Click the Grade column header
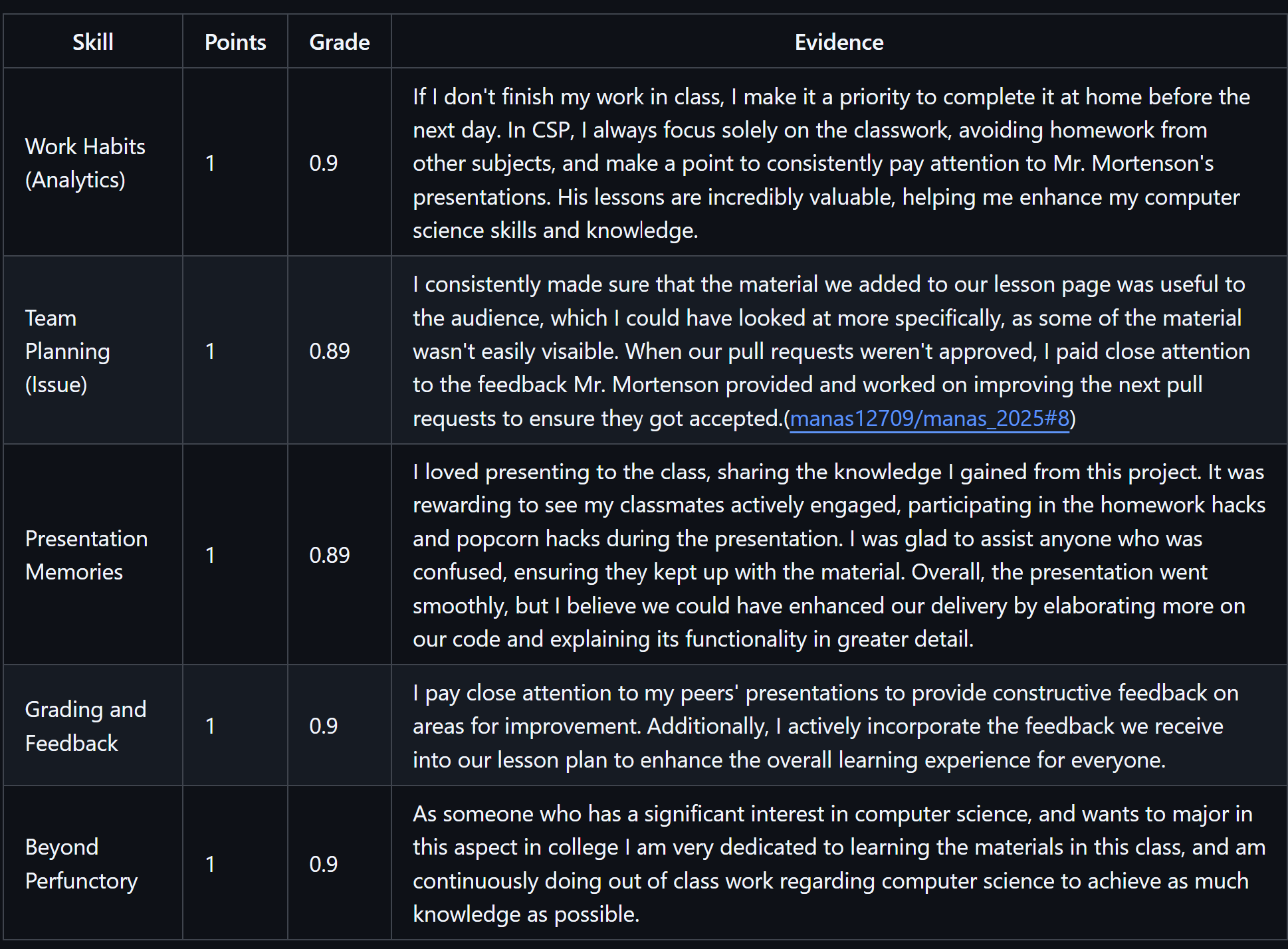Screen dimensions: 1288x949 (340, 43)
